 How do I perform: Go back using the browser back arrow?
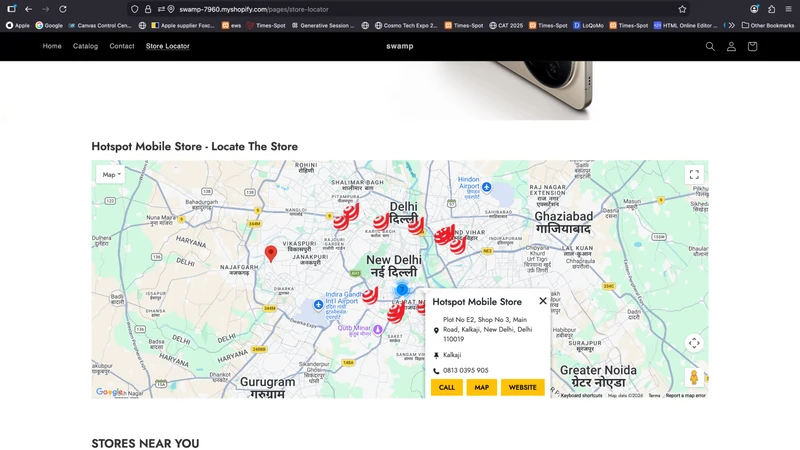click(29, 9)
